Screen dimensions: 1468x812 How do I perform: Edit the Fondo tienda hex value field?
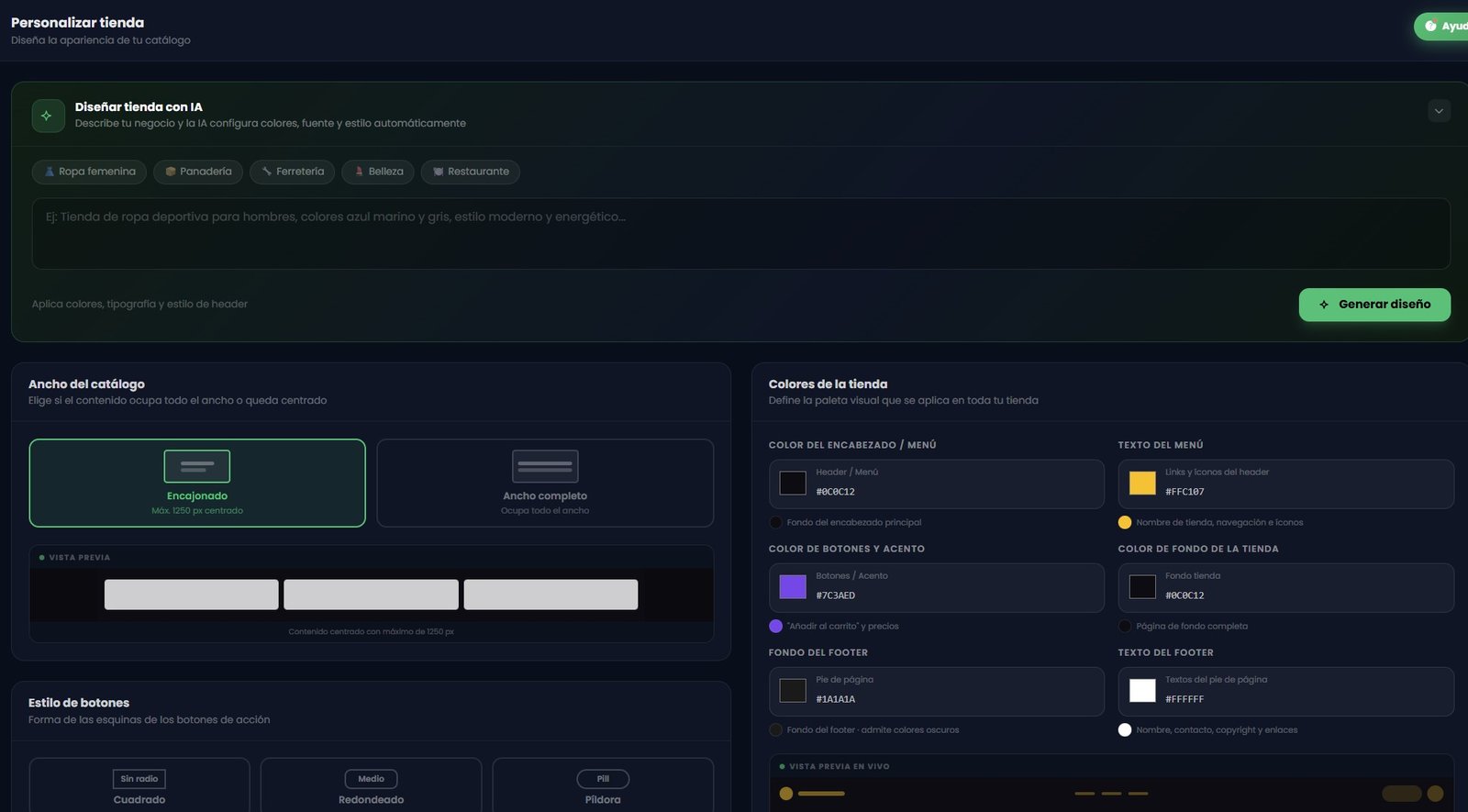1185,595
